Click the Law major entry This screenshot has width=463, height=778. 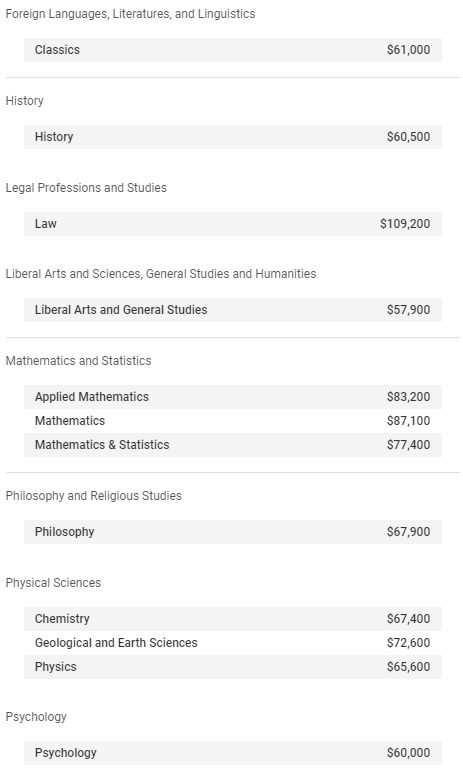point(233,224)
